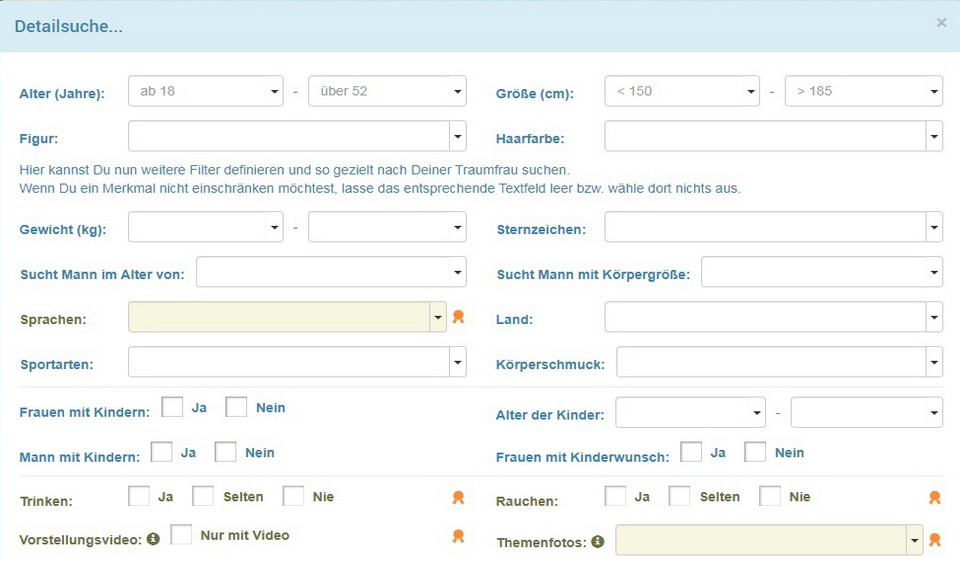Viewport: 960px width, 561px height.
Task: Check Ja for Frauen mit Kinderwunsch
Action: tap(691, 452)
